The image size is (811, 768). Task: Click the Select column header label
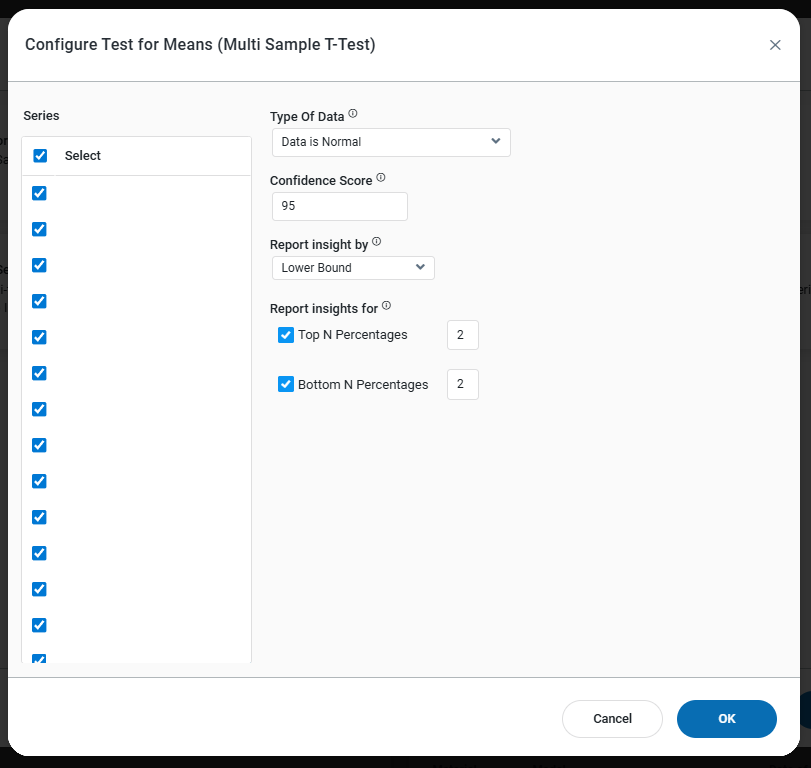coord(83,156)
